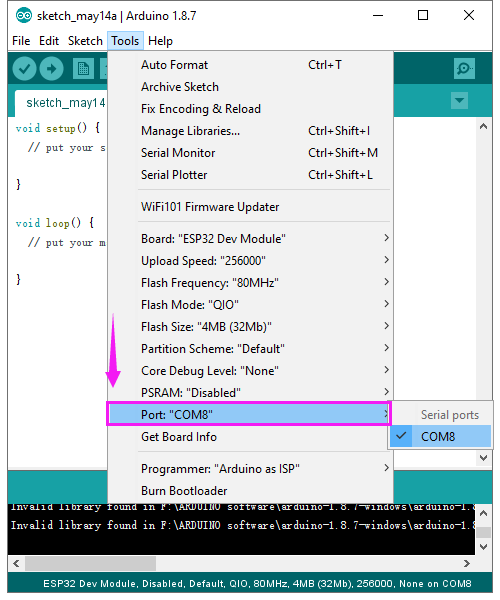
Task: Open the Help menu
Action: point(160,41)
